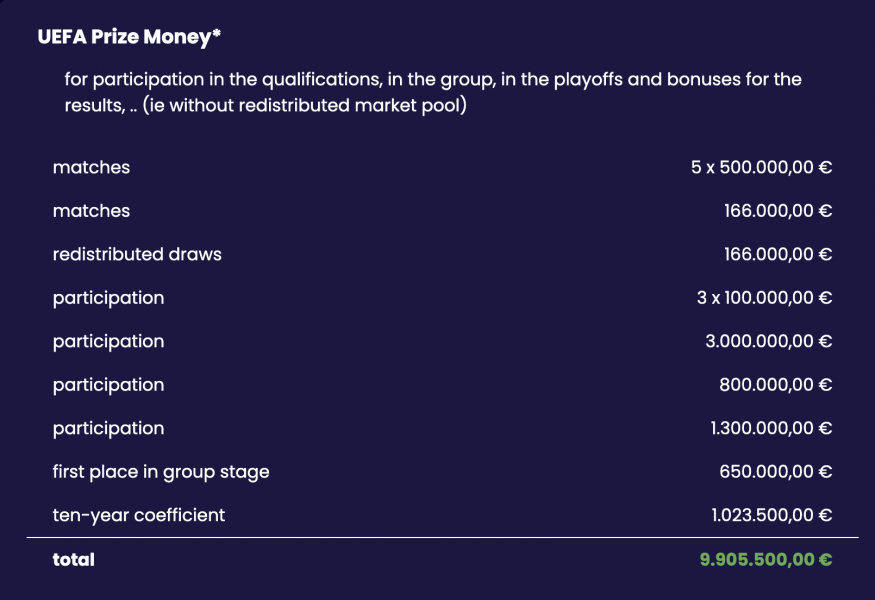Select the 800.000,00 € participation amount
Screen dimensions: 875x600
775,385
